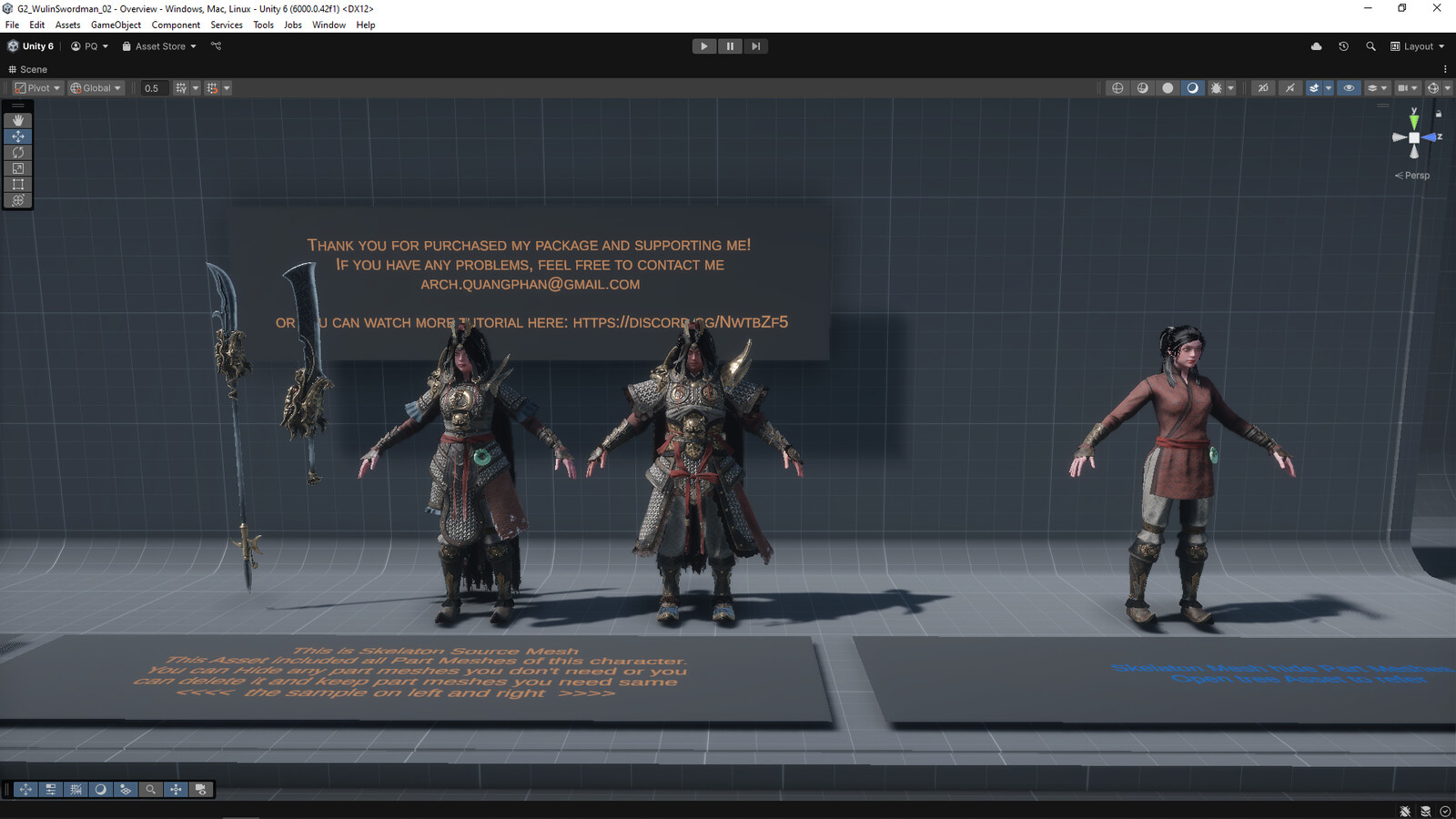The image size is (1456, 819).
Task: Open the Pivot handle position dropdown
Action: pos(37,88)
